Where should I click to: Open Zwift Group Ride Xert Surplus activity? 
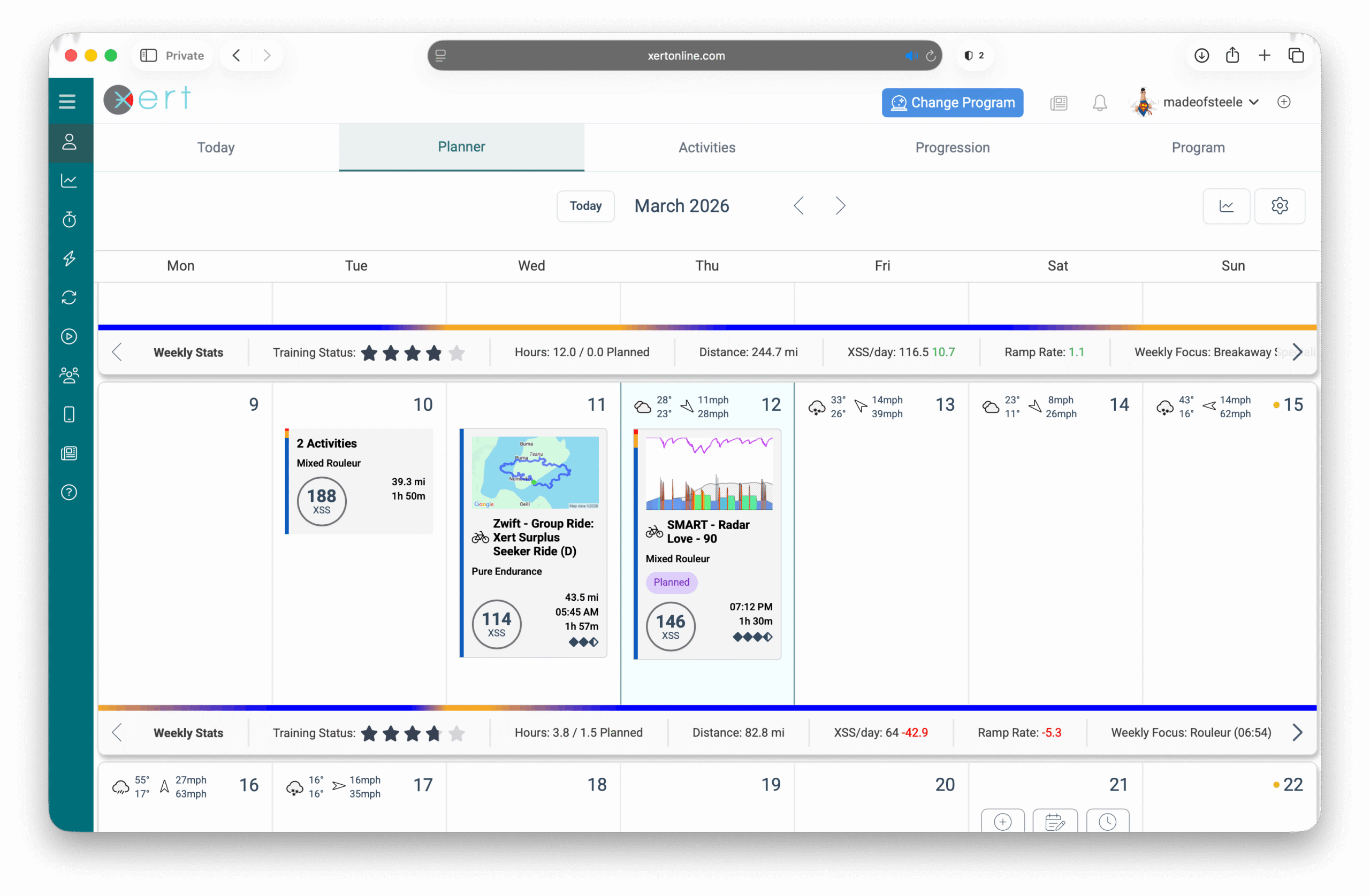click(x=534, y=543)
